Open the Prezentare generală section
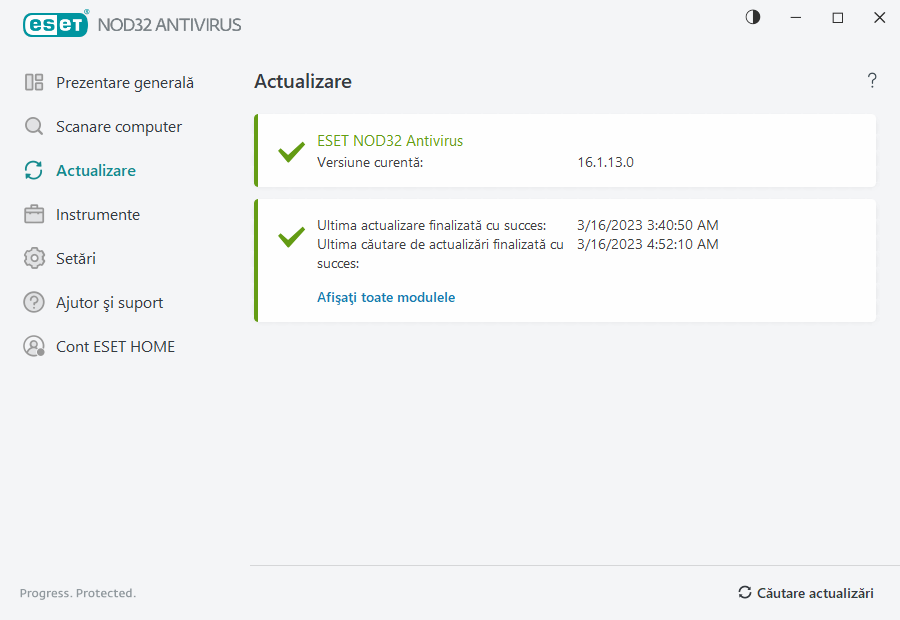Viewport: 900px width, 620px height. click(125, 83)
